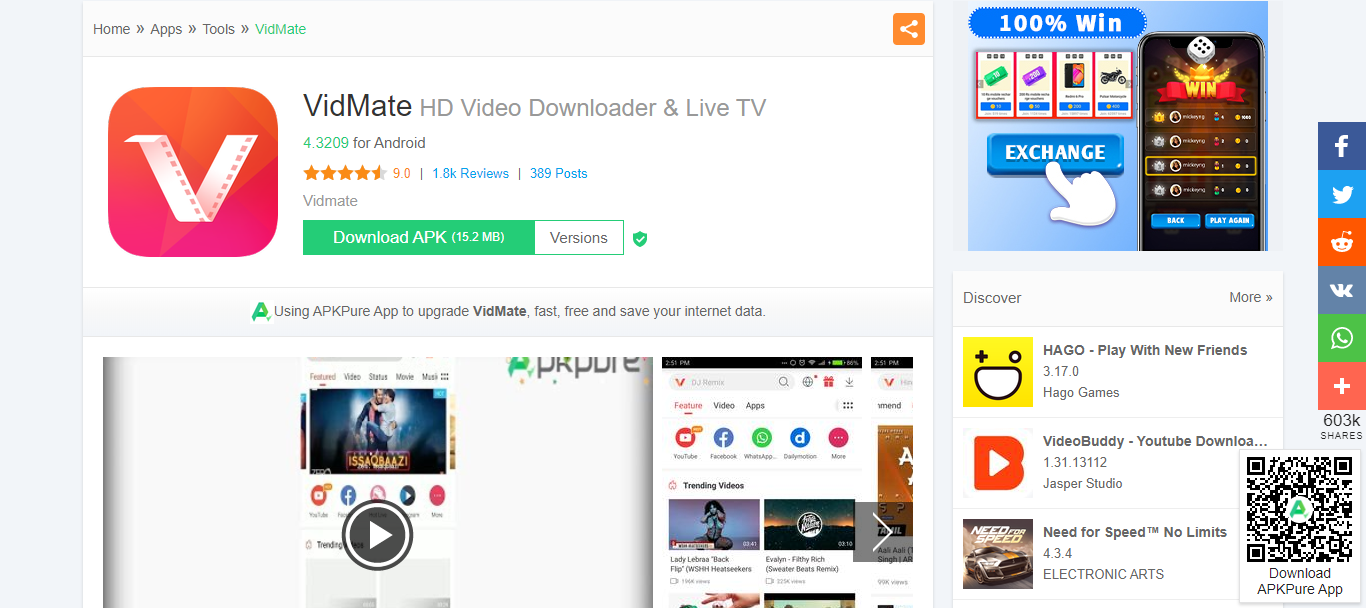
Task: Open the HAGO app icon
Action: [998, 372]
